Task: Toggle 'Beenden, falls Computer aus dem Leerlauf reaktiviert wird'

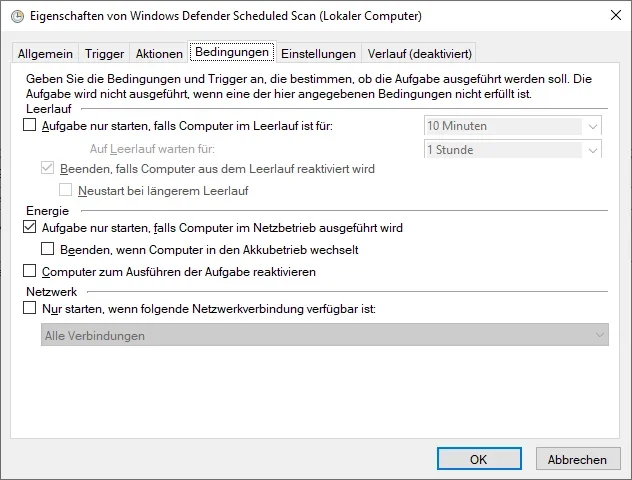Action: click(x=49, y=169)
